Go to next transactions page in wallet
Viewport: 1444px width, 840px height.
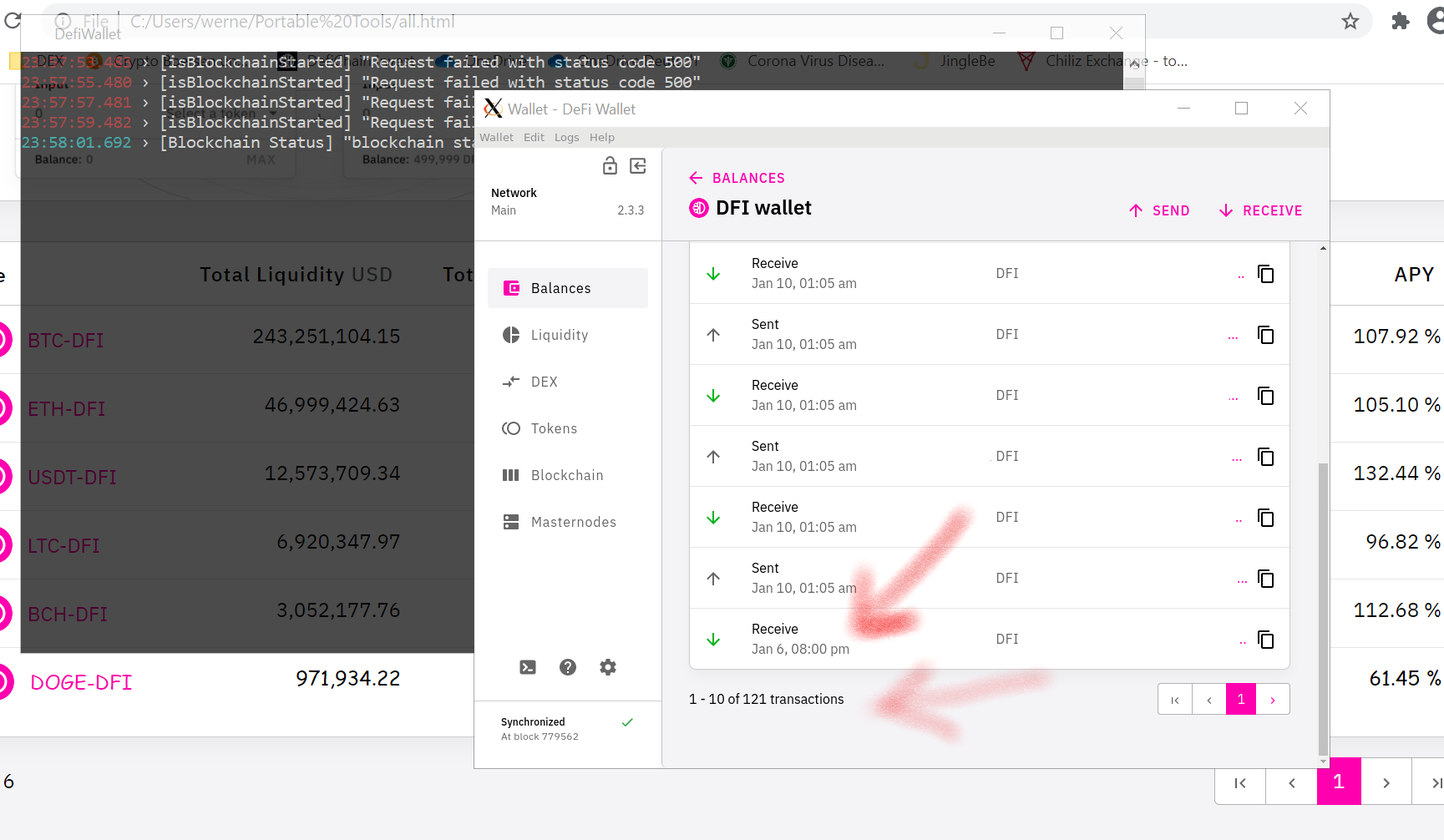(x=1273, y=700)
